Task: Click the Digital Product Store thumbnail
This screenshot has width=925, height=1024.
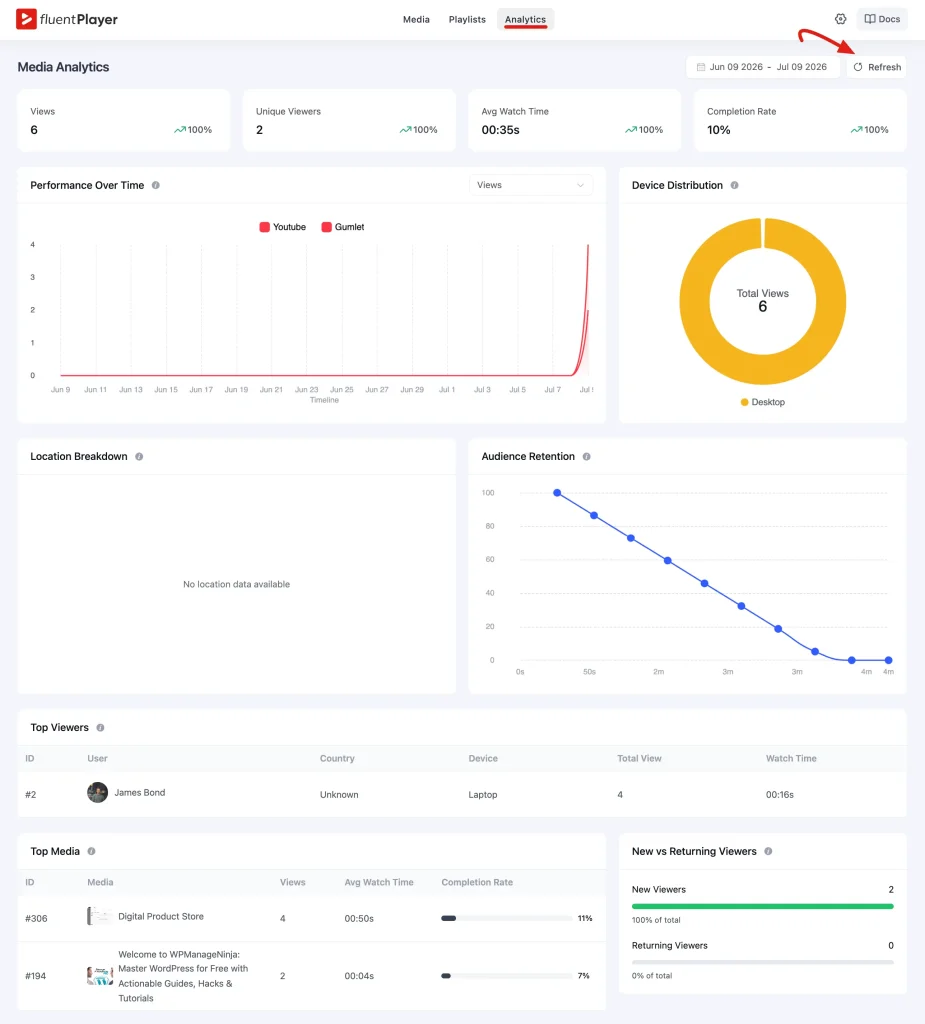Action: click(x=99, y=916)
